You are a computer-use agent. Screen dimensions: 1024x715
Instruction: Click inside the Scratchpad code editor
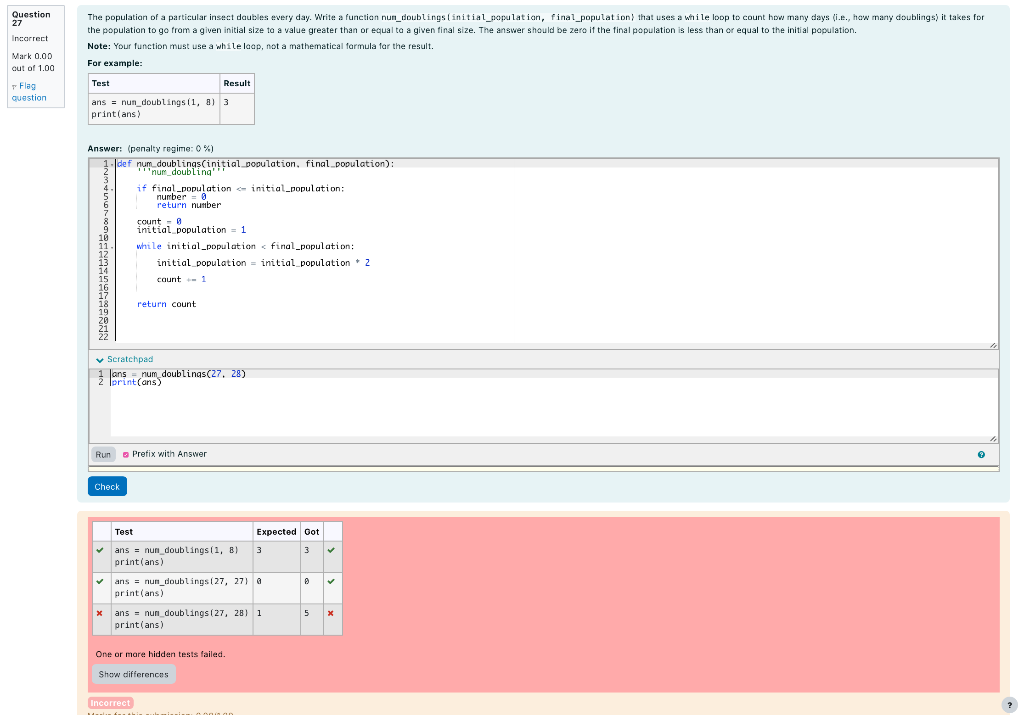[x=400, y=400]
